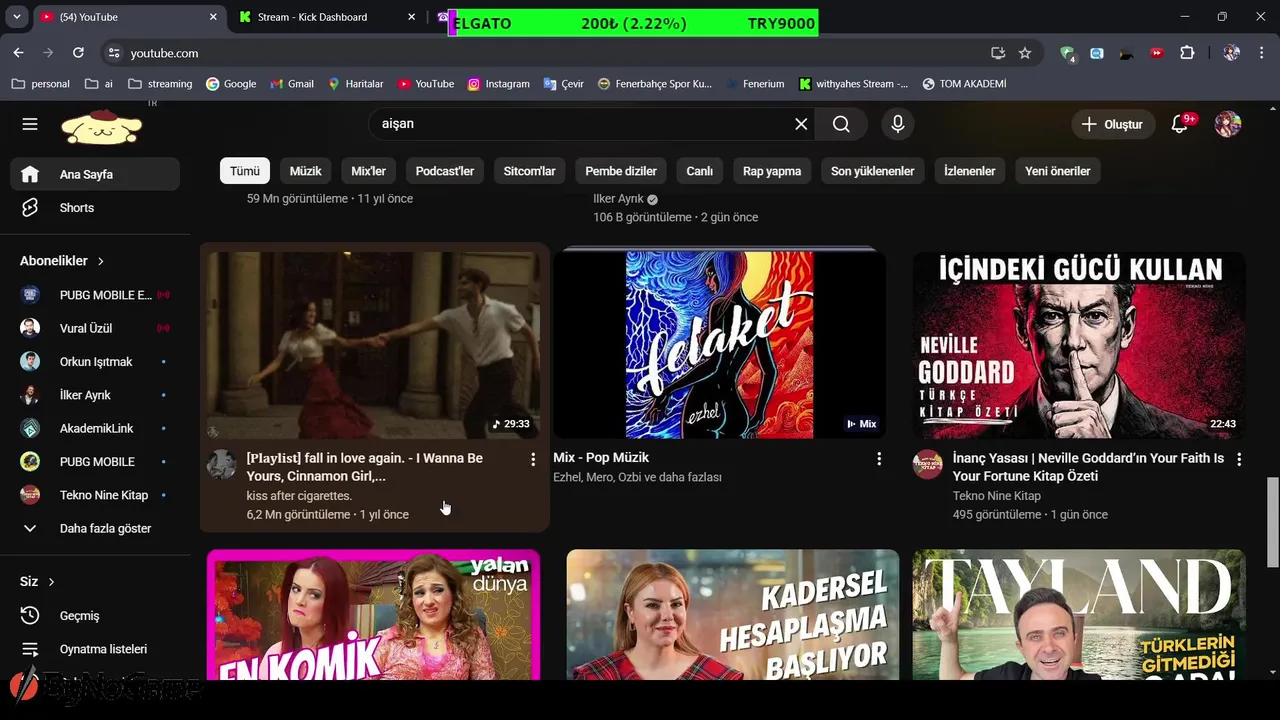Open Oynatma listeleri in the sidebar

pyautogui.click(x=95, y=649)
